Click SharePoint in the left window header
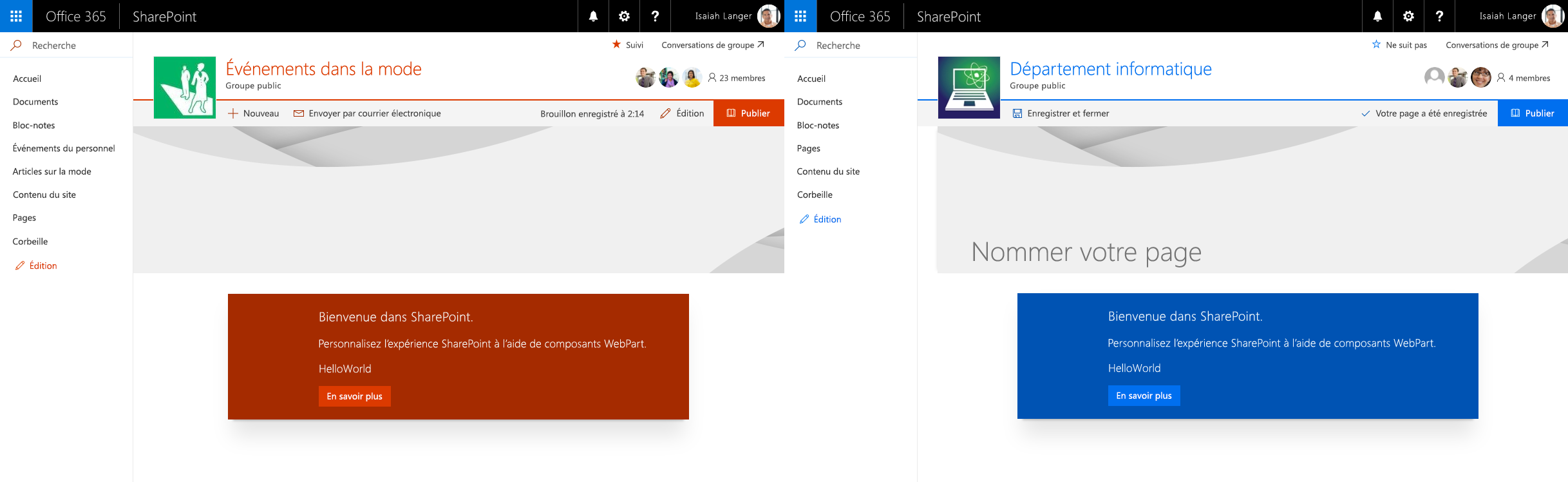 tap(164, 16)
